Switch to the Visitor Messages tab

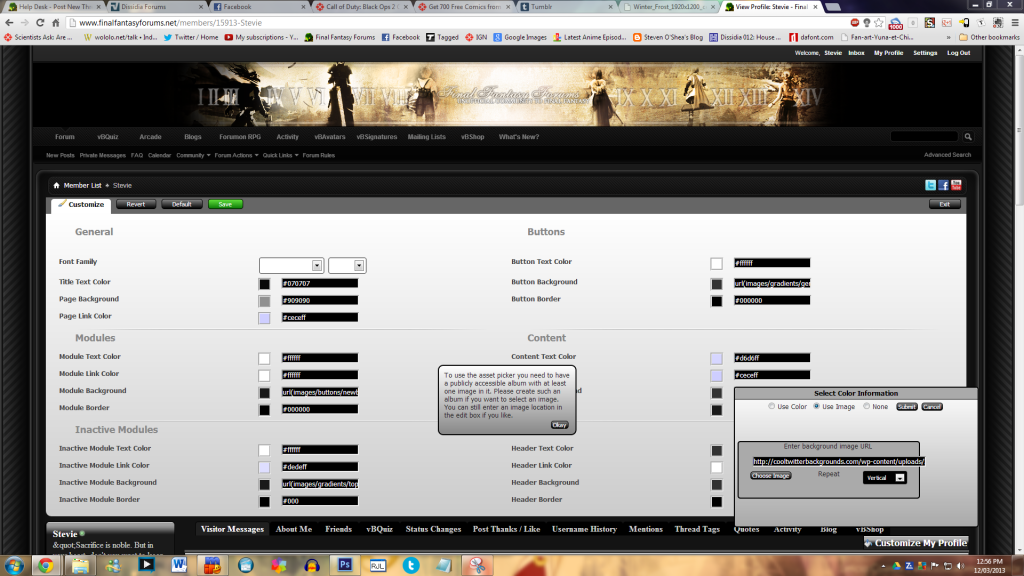tap(232, 529)
